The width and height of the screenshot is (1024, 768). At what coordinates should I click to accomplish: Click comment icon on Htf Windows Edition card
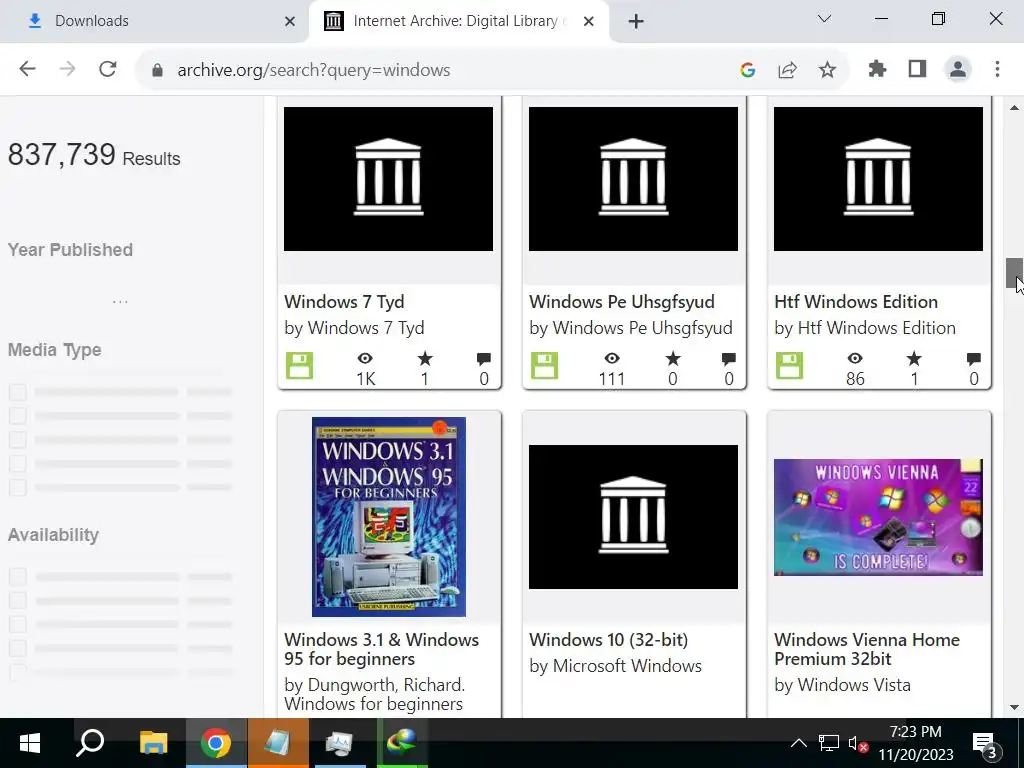(x=974, y=359)
